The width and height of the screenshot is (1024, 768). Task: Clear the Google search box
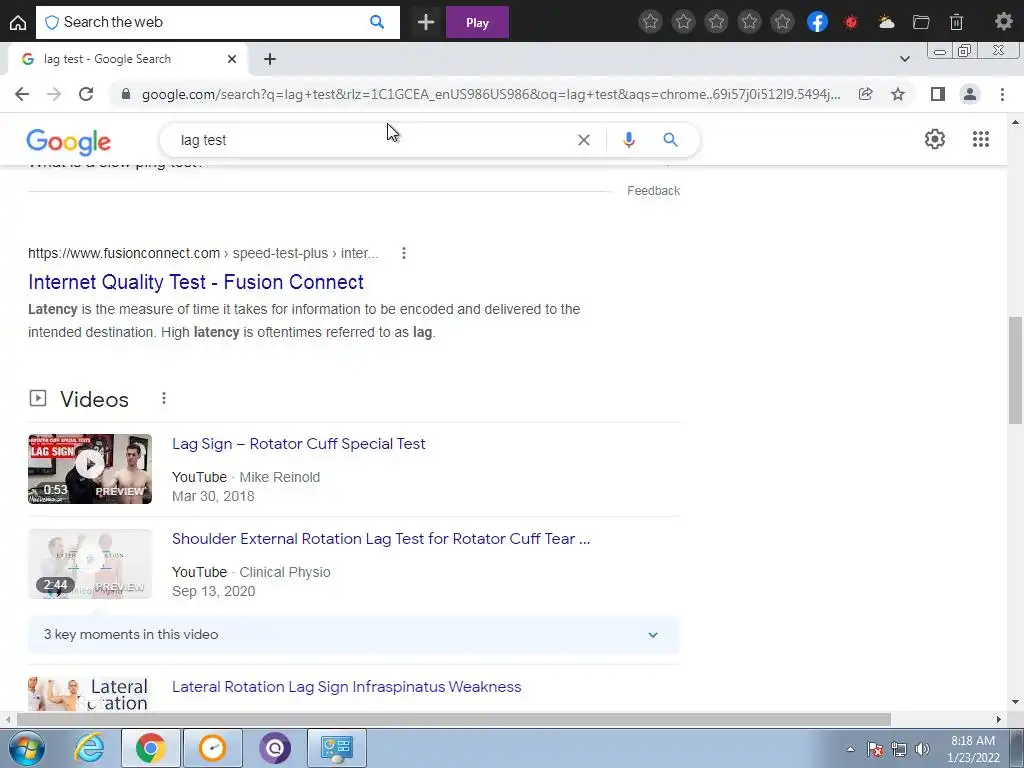point(584,140)
